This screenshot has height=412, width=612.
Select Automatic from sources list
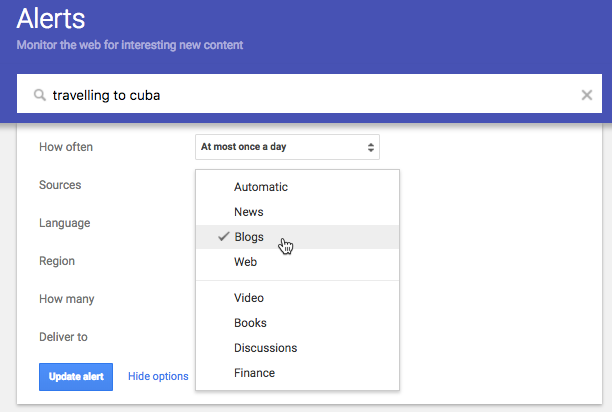[x=297, y=187]
